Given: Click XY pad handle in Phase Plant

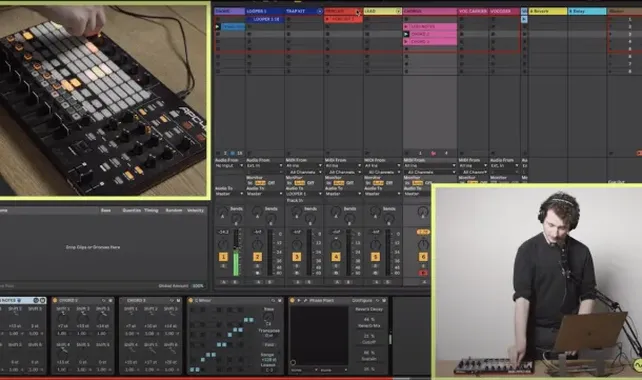Looking at the screenshot, I should click(293, 362).
